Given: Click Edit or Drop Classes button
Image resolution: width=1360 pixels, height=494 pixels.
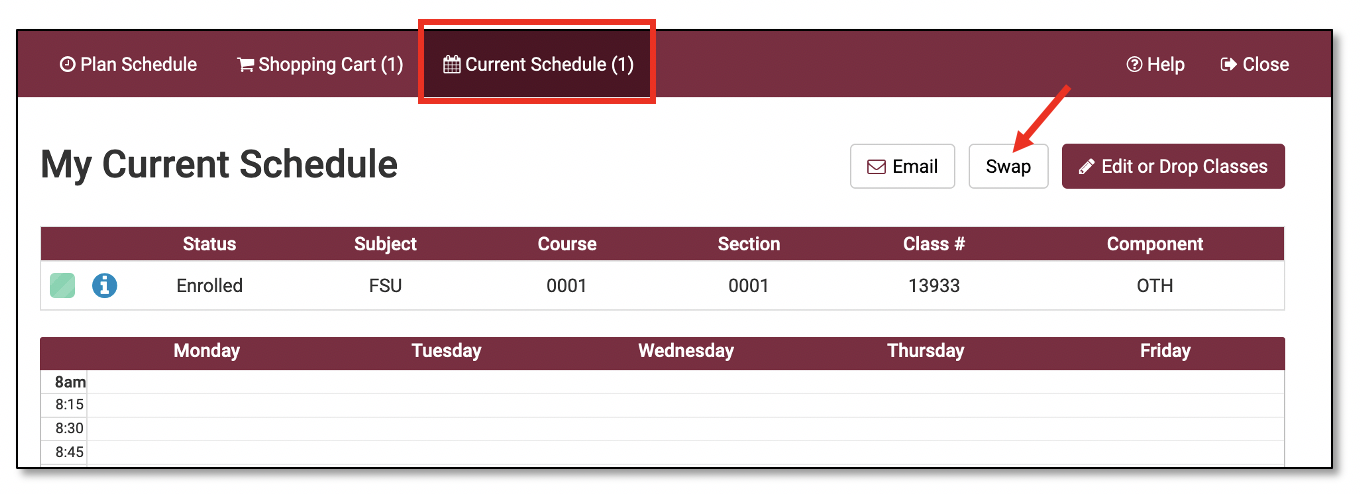Looking at the screenshot, I should pyautogui.click(x=1173, y=167).
